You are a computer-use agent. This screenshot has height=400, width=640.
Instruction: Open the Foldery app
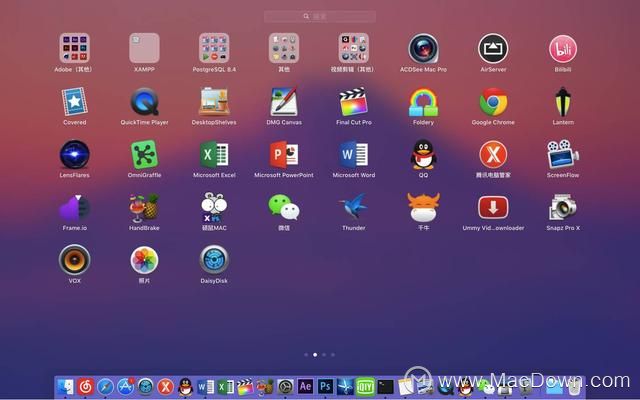click(x=423, y=102)
